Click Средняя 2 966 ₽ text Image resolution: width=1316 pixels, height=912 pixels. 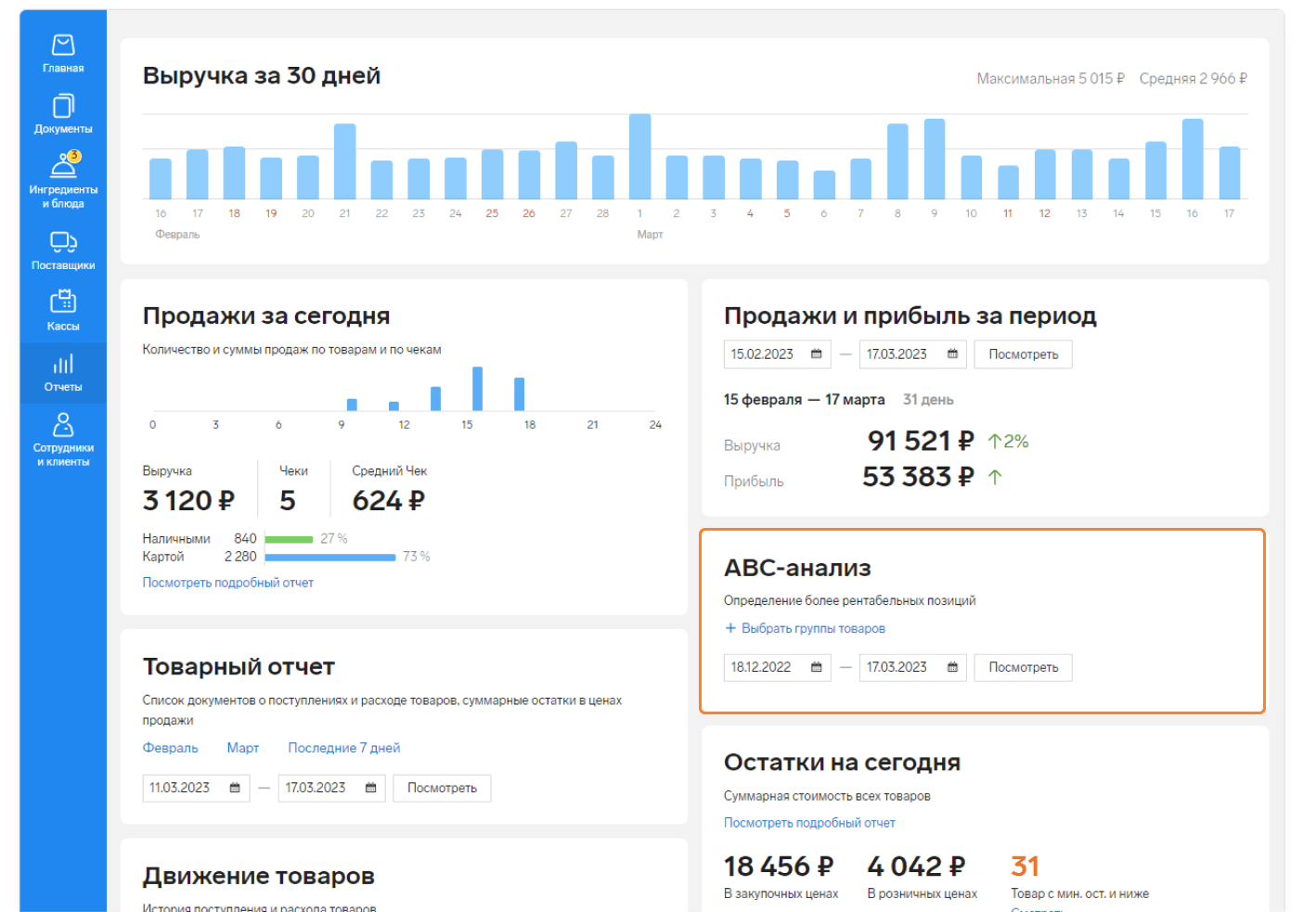tap(1193, 79)
